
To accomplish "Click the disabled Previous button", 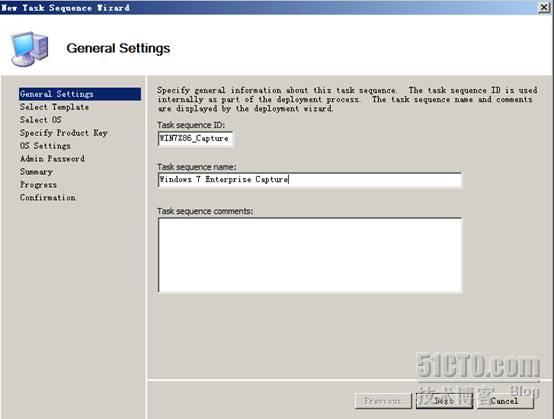I will point(383,401).
